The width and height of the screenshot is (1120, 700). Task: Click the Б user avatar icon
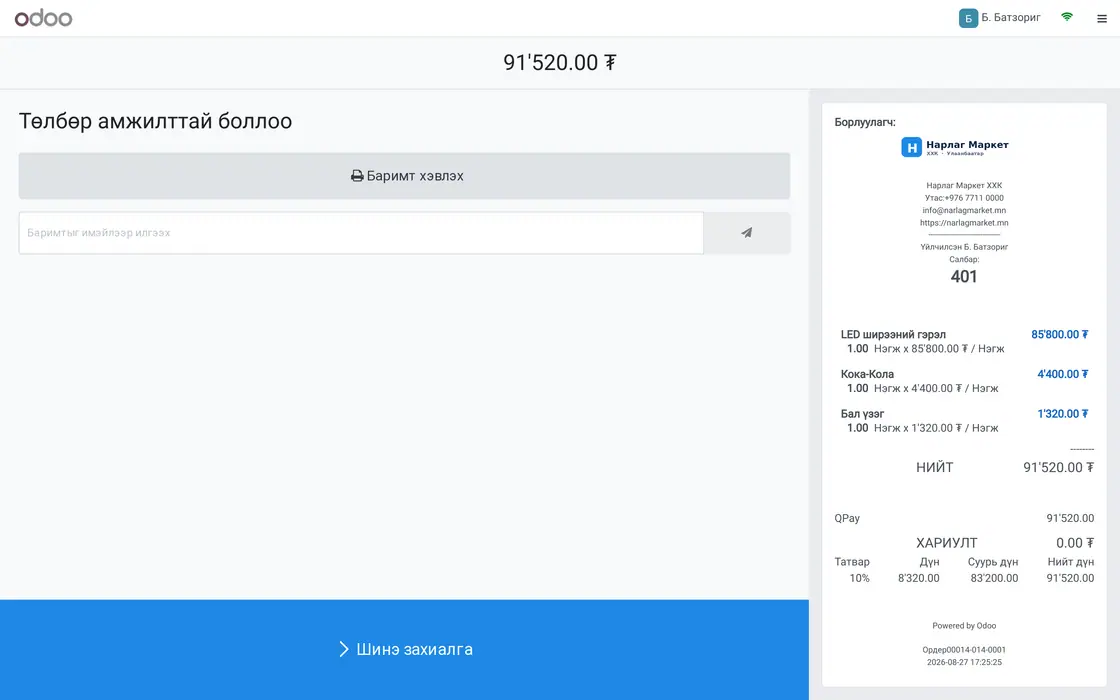pos(968,18)
